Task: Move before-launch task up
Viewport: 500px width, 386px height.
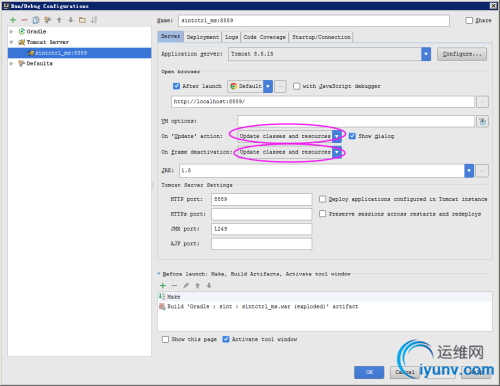Action: [x=198, y=285]
